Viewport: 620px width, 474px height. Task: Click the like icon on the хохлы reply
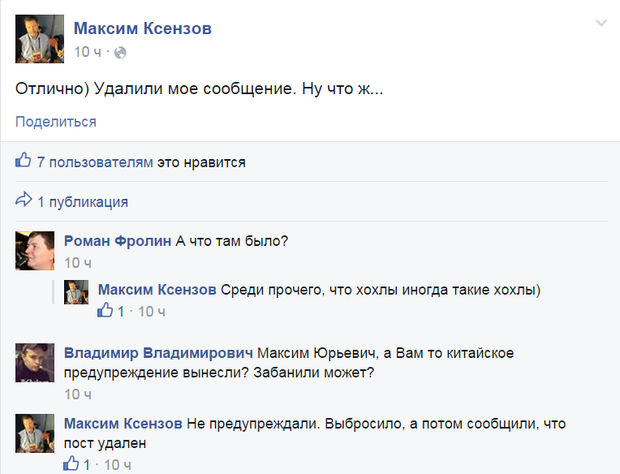[104, 311]
